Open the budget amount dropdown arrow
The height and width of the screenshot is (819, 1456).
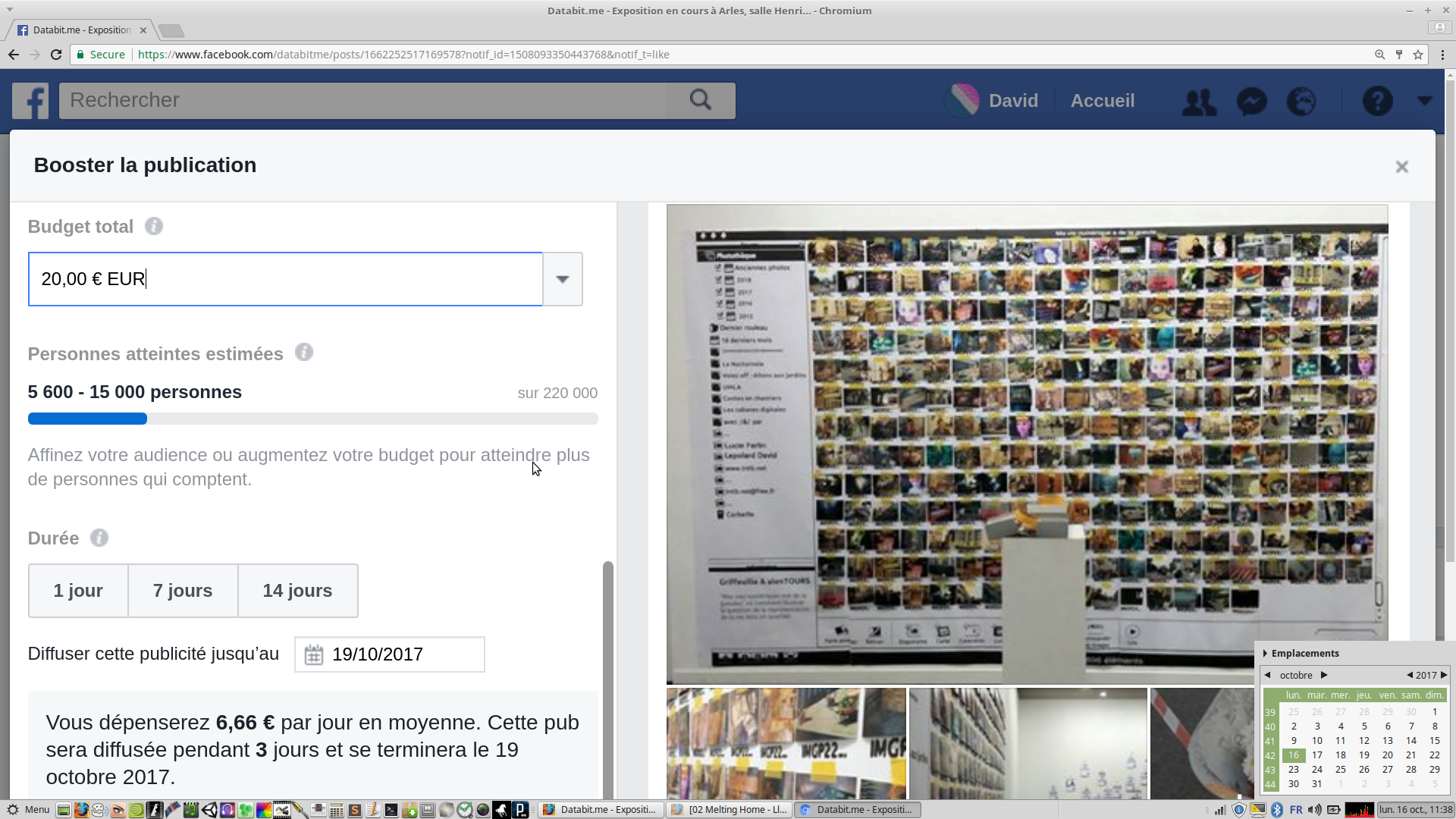click(563, 279)
